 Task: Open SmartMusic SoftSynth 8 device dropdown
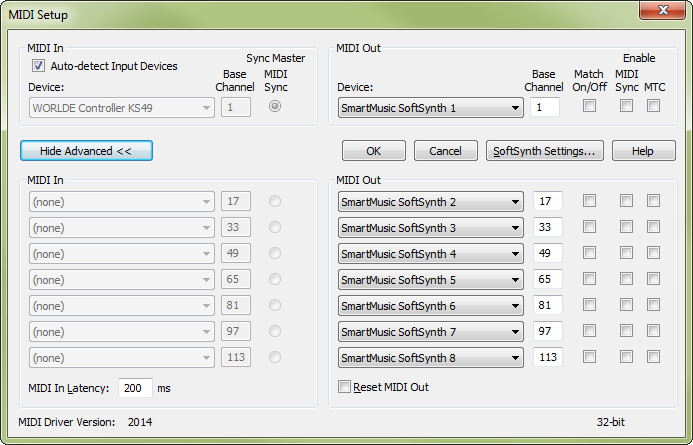click(x=430, y=358)
